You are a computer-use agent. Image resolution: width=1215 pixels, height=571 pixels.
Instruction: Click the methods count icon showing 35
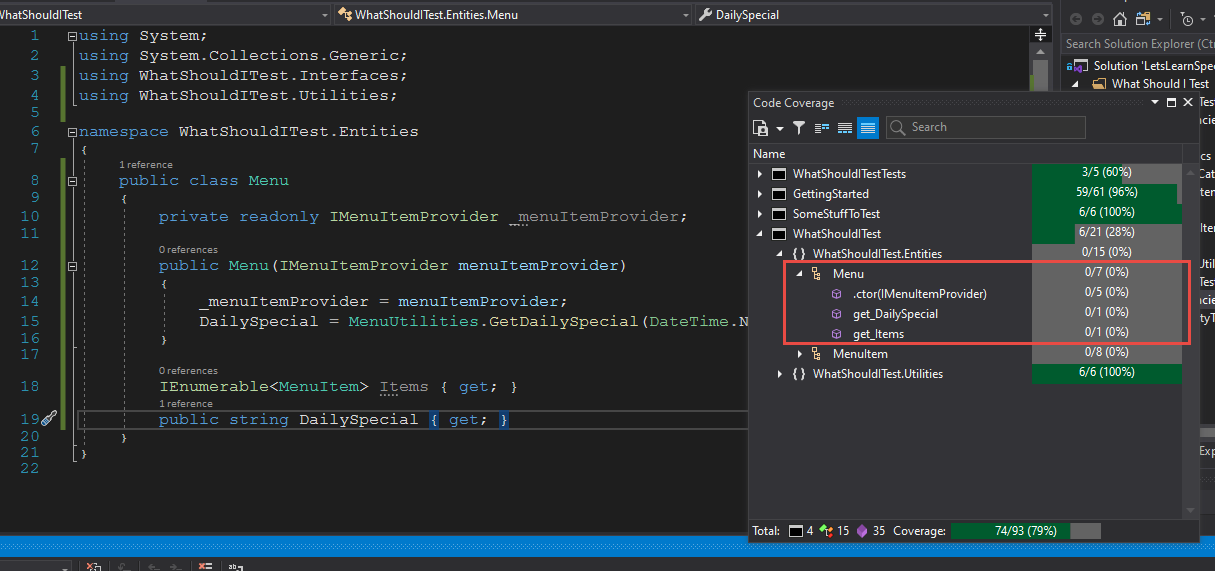(x=863, y=531)
